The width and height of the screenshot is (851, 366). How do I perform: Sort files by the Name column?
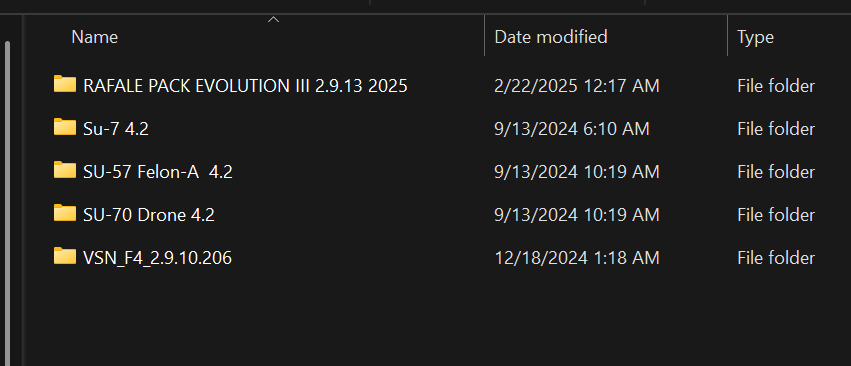click(94, 37)
